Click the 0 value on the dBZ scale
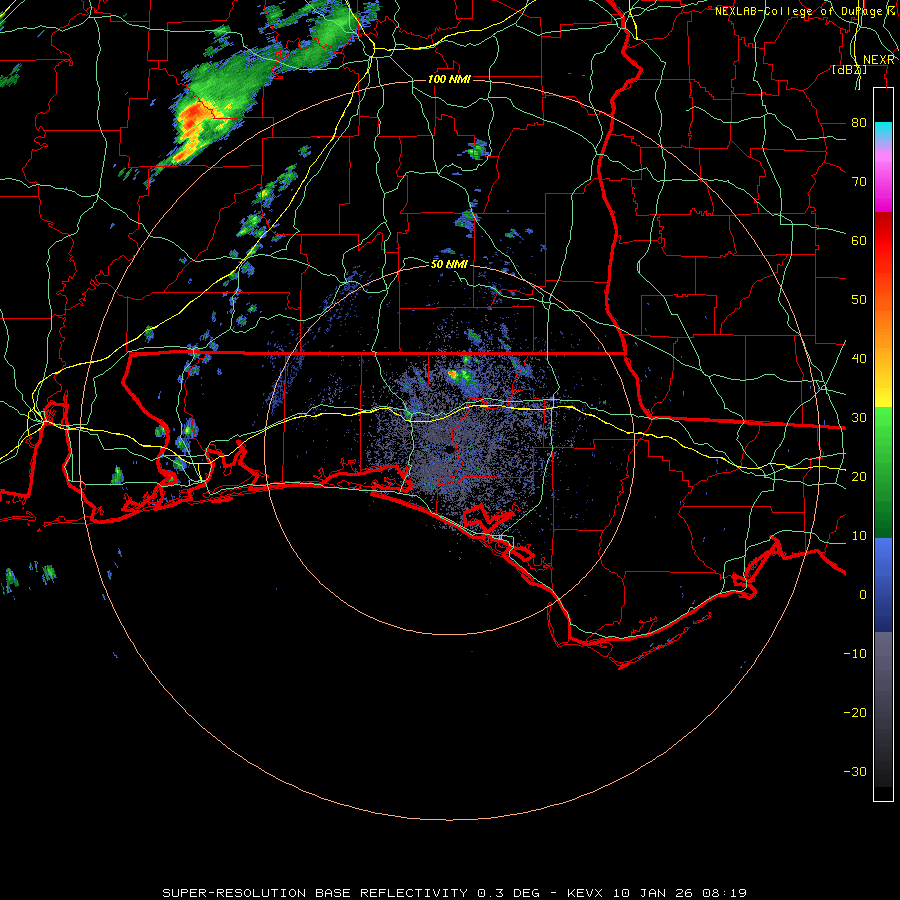The image size is (900, 900). coord(863,595)
